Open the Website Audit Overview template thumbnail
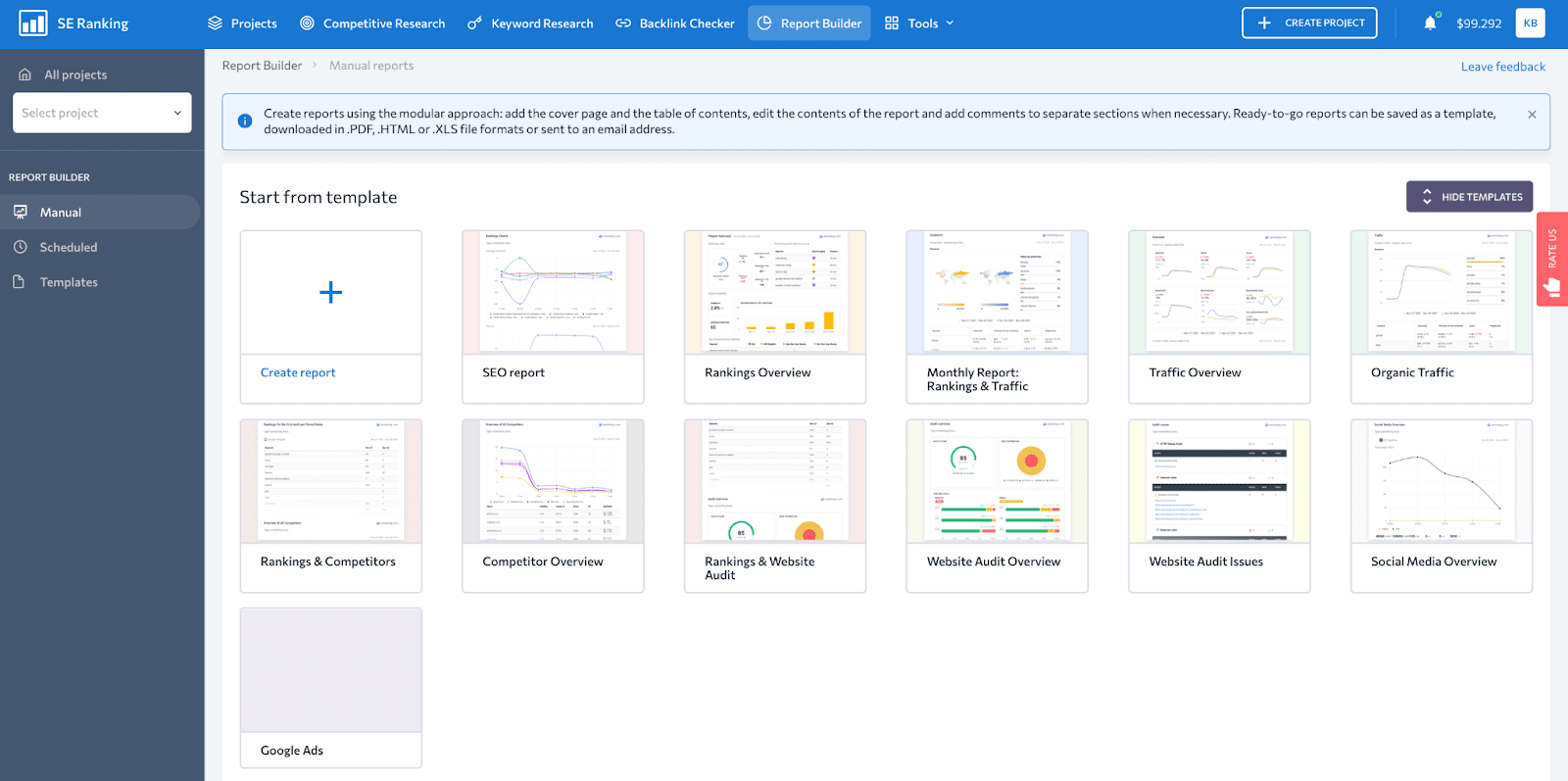 coord(998,481)
